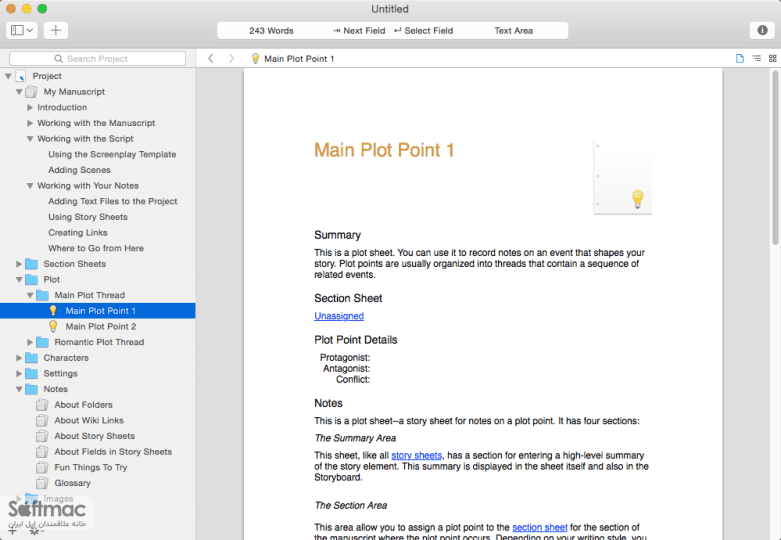Follow the section sheet link

(539, 527)
